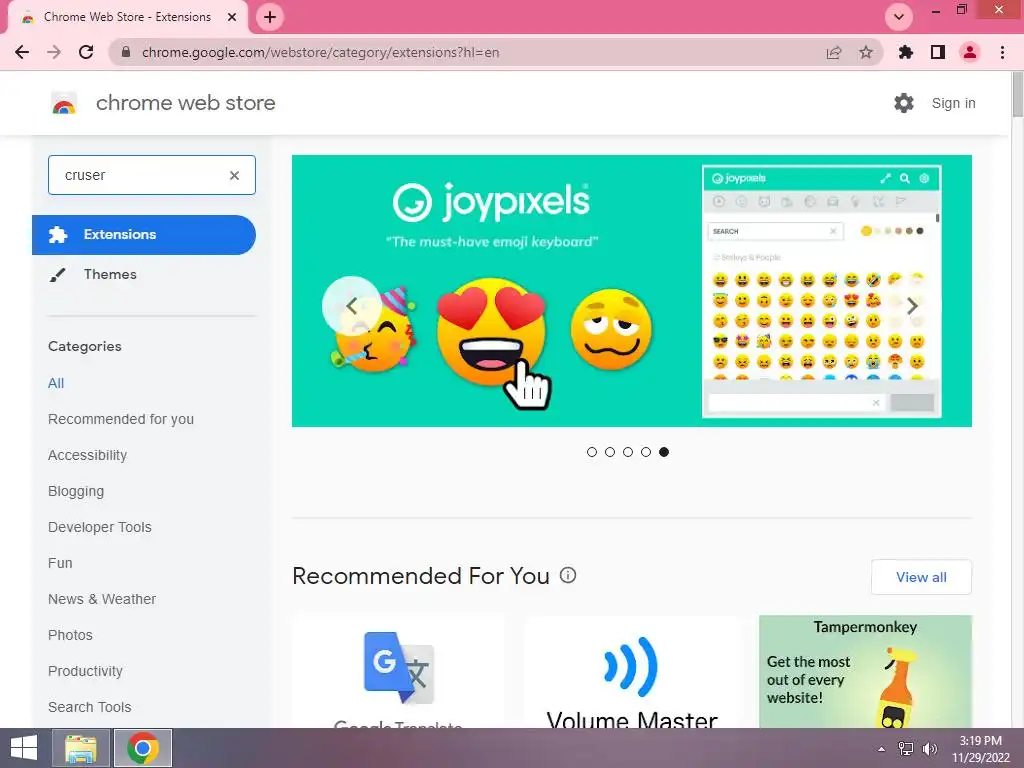The width and height of the screenshot is (1024, 768).
Task: Select the fourth carousel dot
Action: tap(646, 452)
